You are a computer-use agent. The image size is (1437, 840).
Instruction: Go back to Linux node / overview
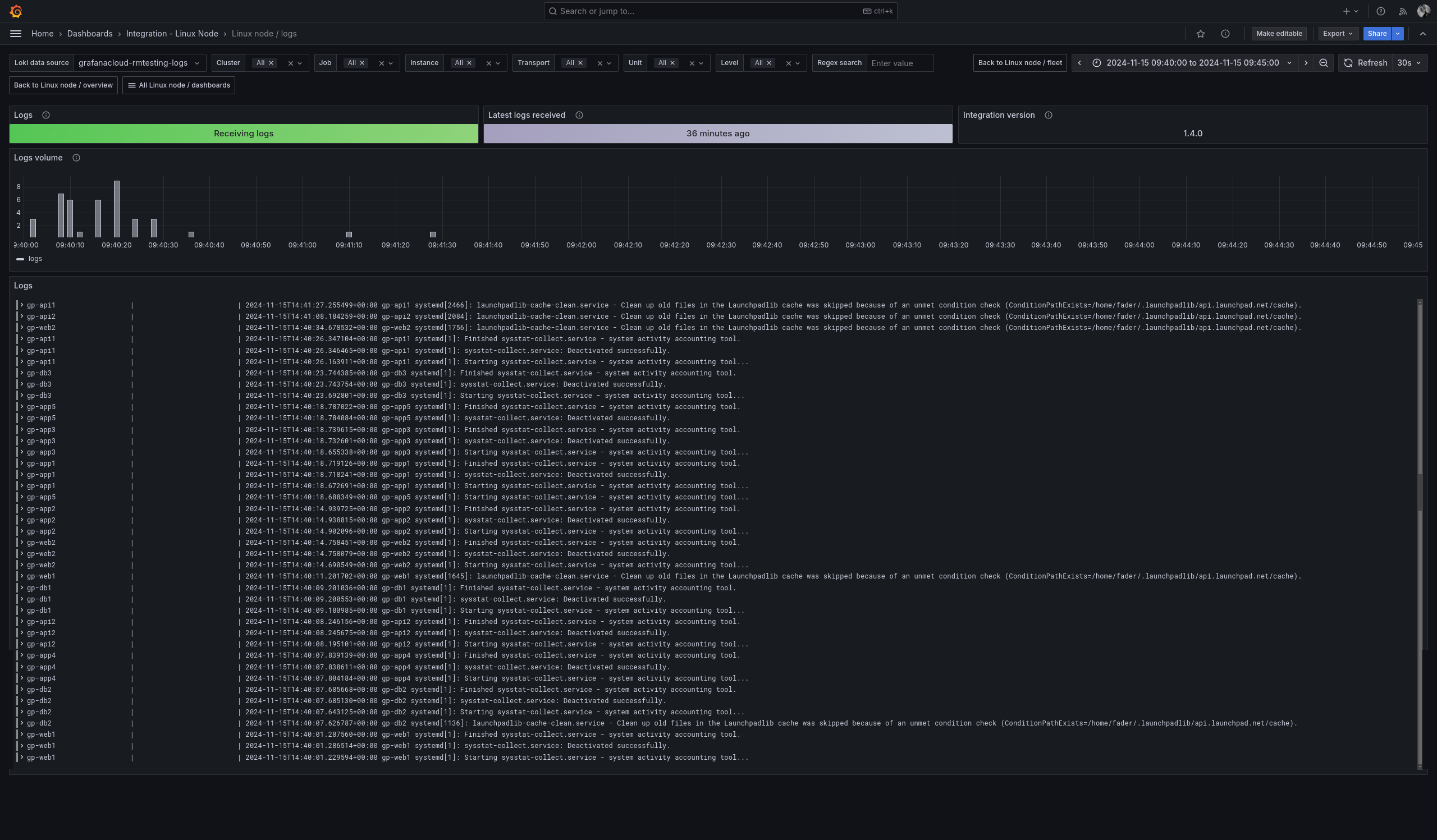[63, 85]
